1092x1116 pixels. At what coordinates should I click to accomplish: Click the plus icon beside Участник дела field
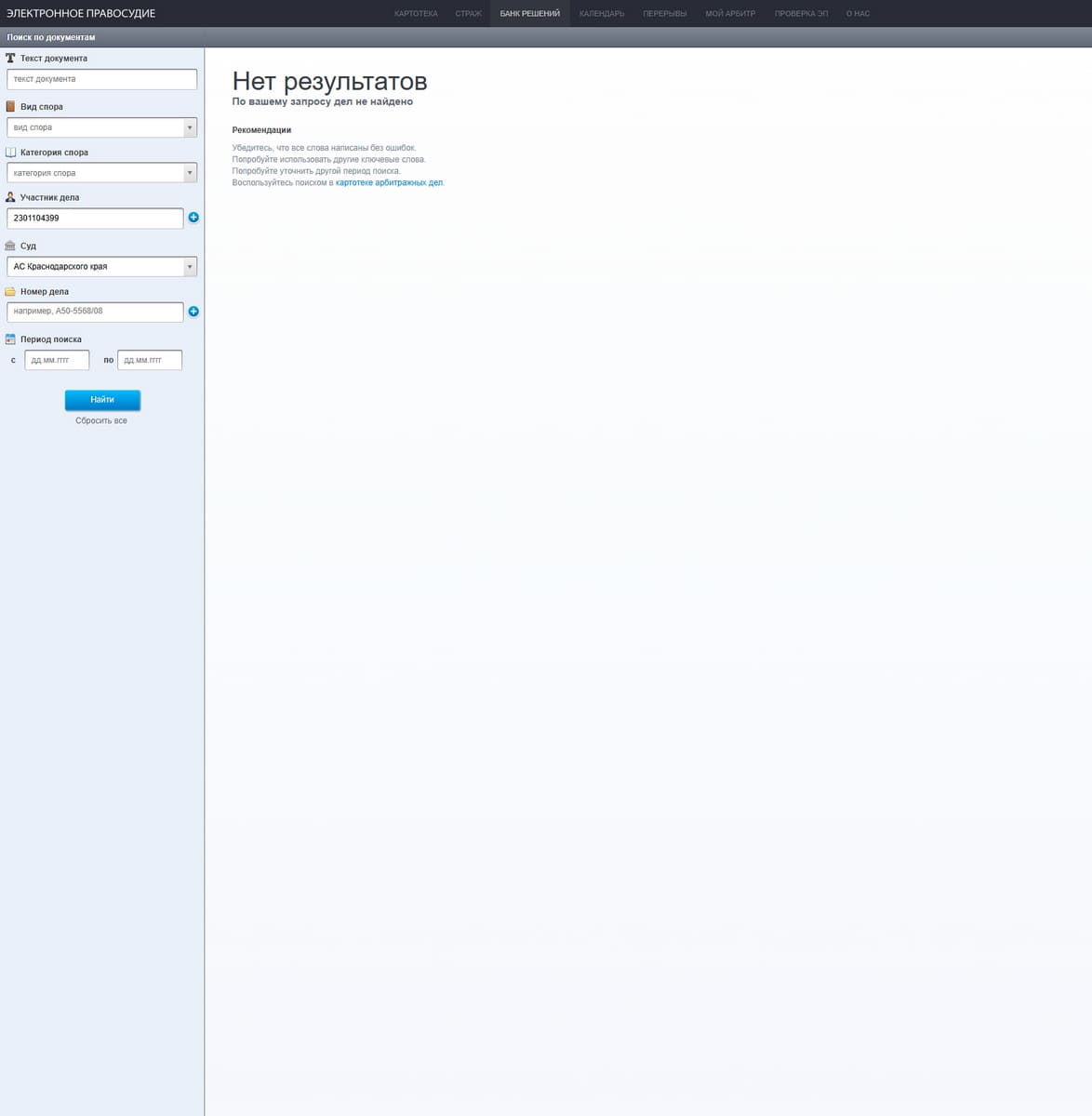193,218
